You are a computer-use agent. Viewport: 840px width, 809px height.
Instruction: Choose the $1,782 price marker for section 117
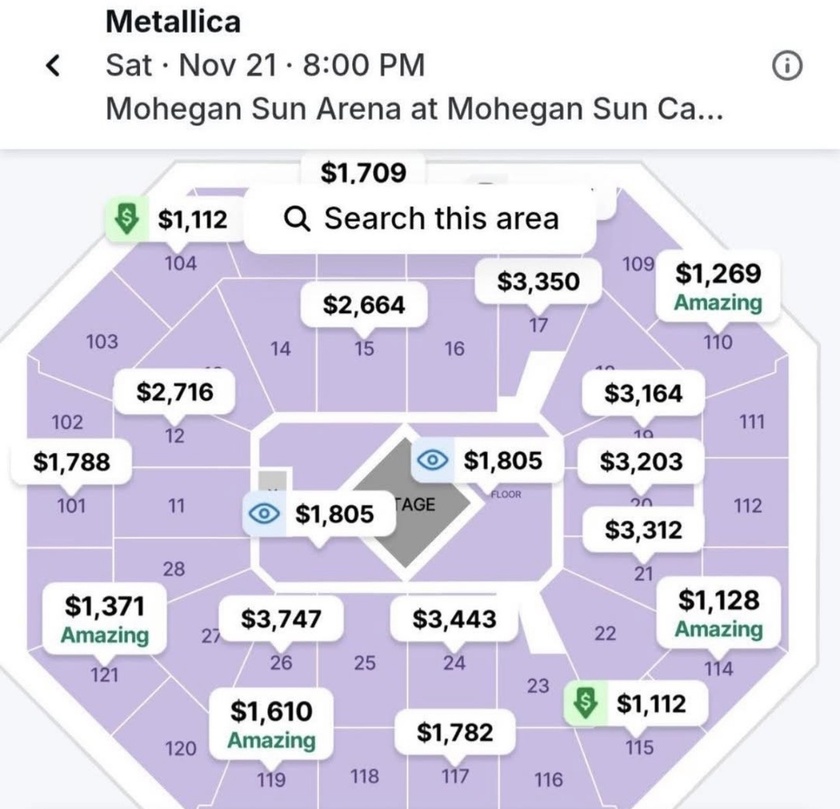click(x=455, y=733)
